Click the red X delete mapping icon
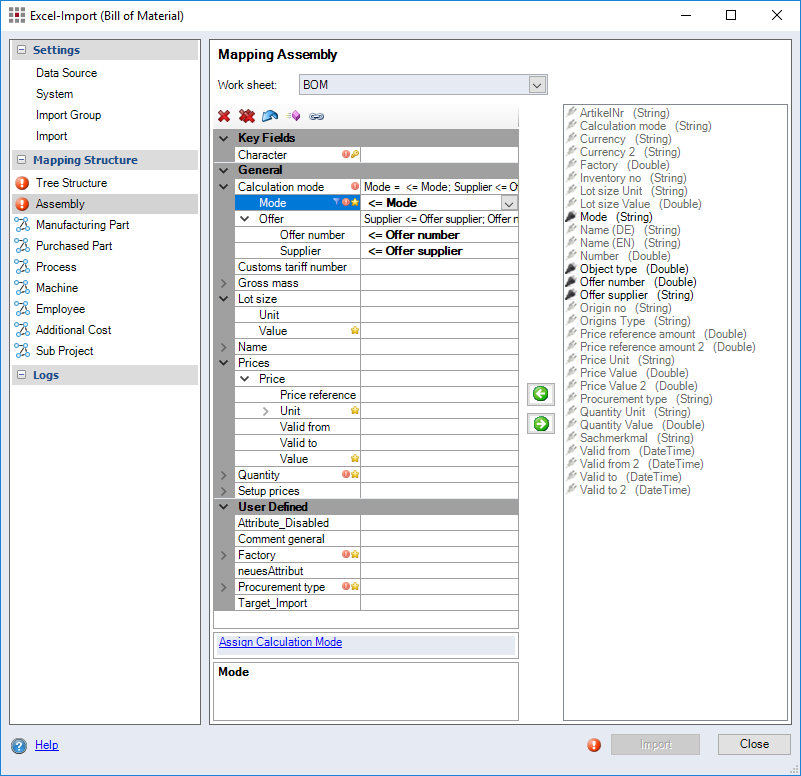 pos(224,116)
